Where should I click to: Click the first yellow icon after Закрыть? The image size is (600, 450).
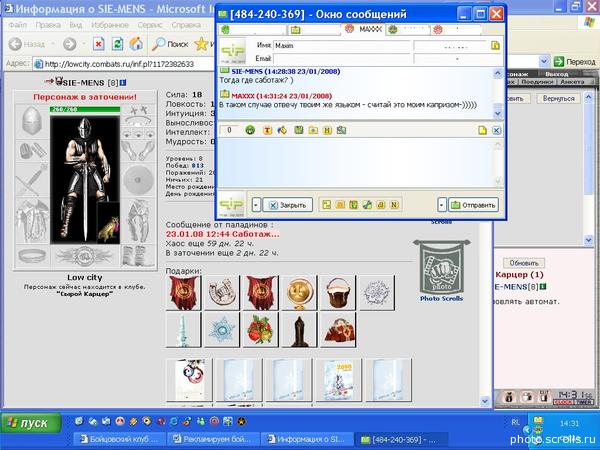(326, 205)
